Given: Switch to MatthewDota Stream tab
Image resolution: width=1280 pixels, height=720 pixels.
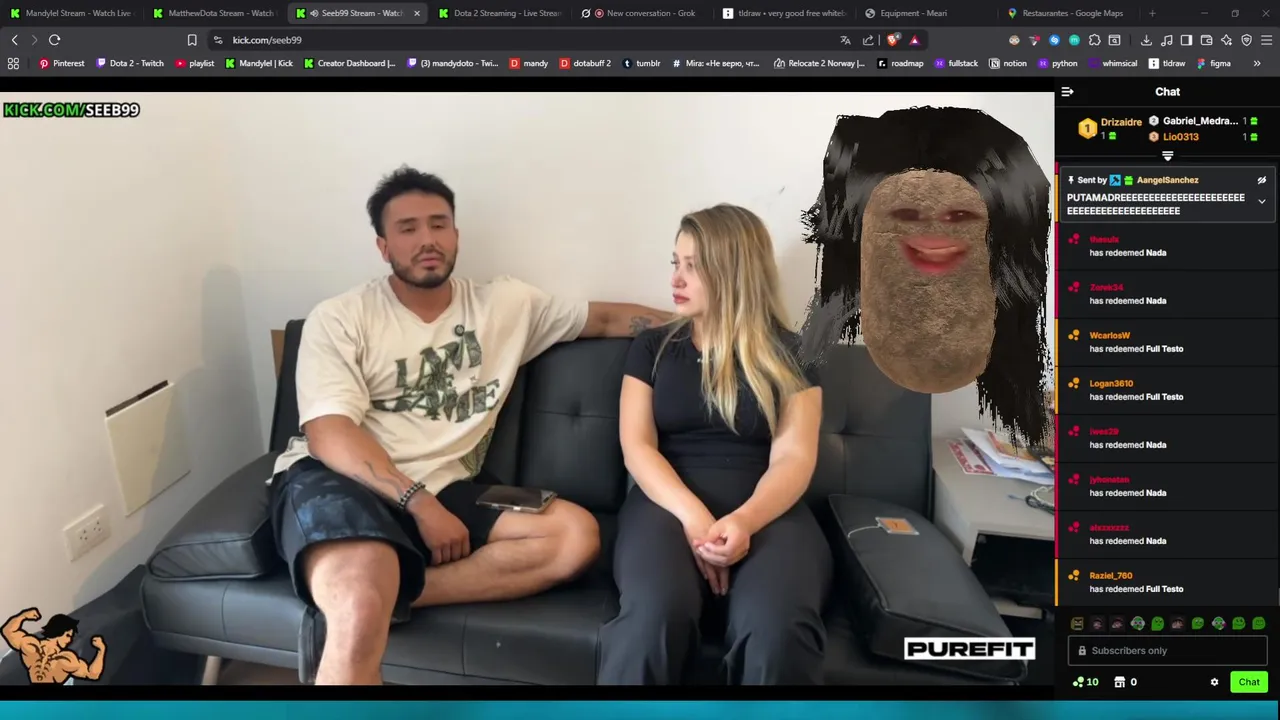Looking at the screenshot, I should point(215,13).
